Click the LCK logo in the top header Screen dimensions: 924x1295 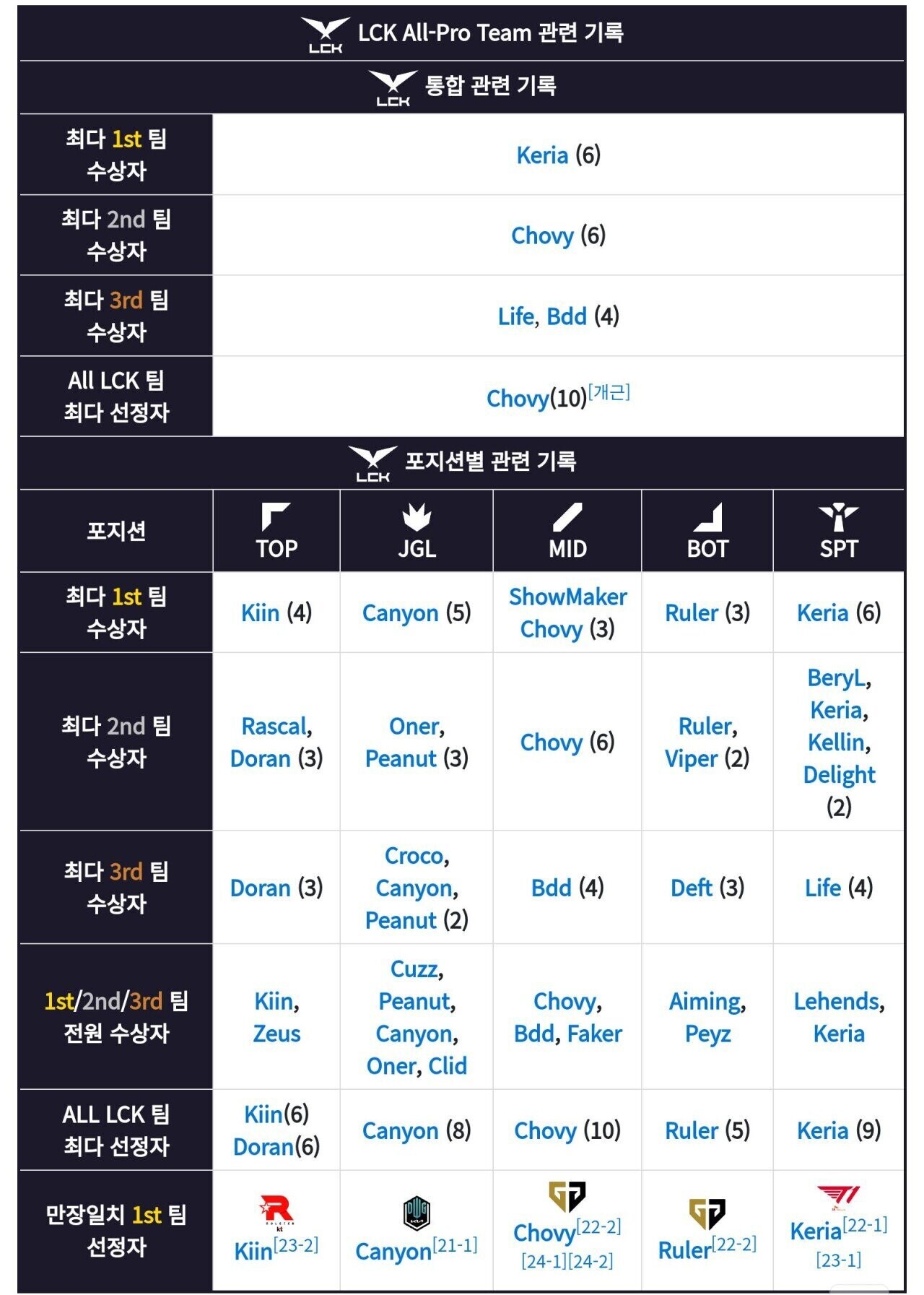(326, 35)
